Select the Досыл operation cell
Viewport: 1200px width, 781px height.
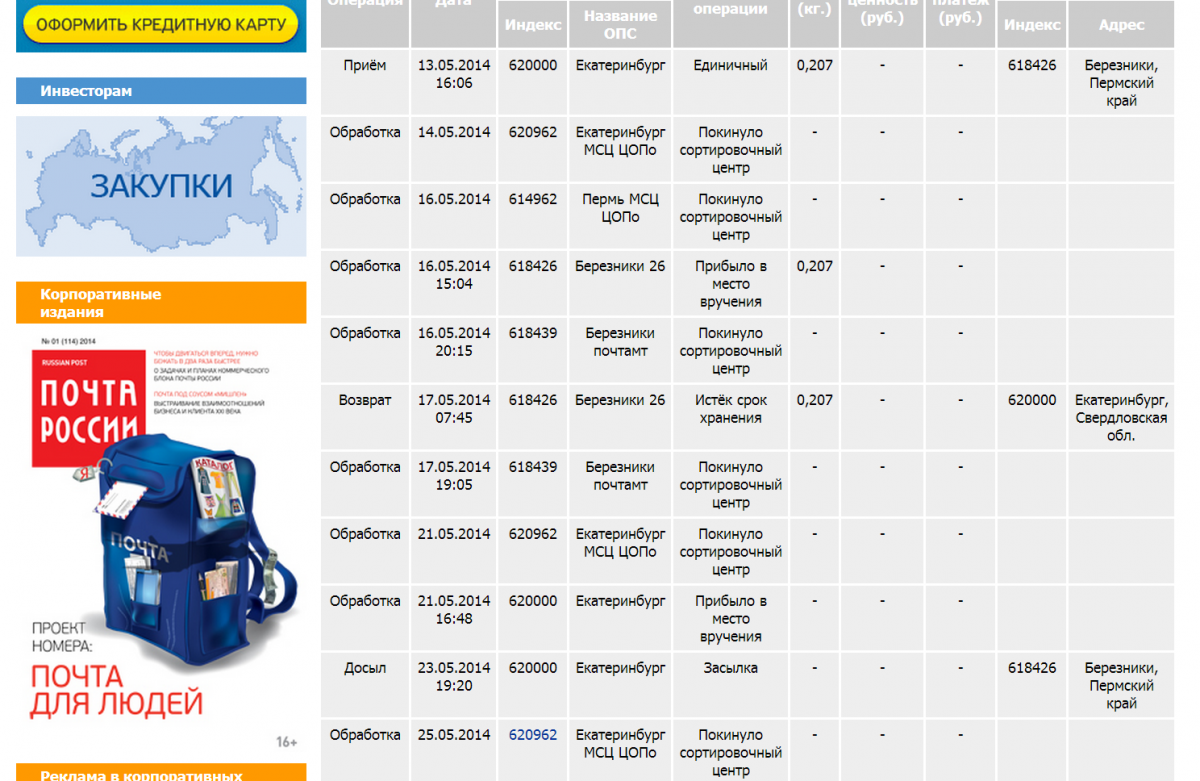click(365, 668)
